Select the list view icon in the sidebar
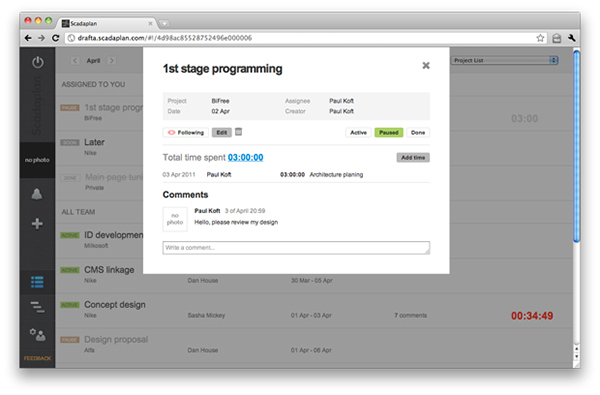Screen dimensions: 600x395 [x=37, y=282]
